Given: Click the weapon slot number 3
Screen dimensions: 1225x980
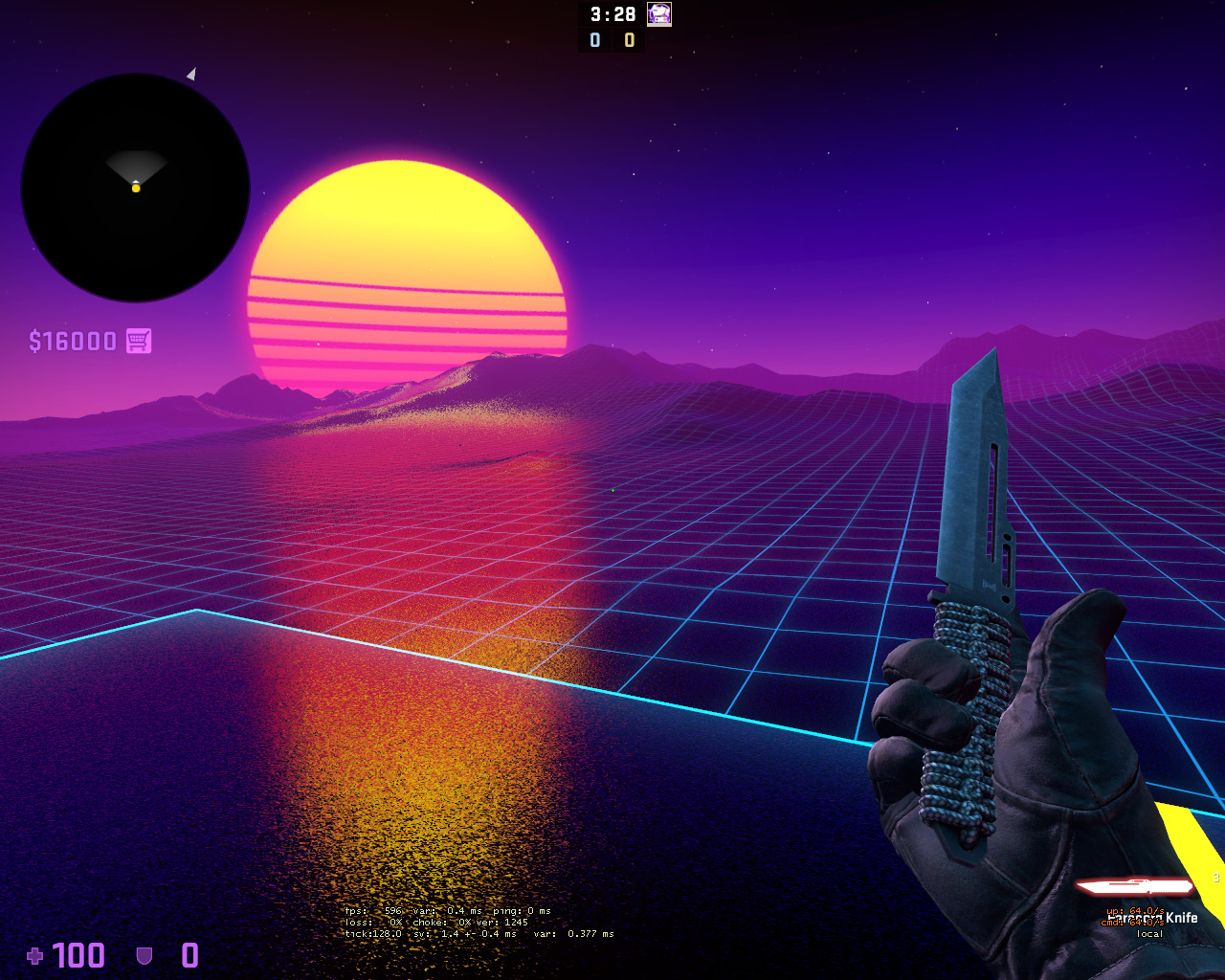Looking at the screenshot, I should point(1216,878).
